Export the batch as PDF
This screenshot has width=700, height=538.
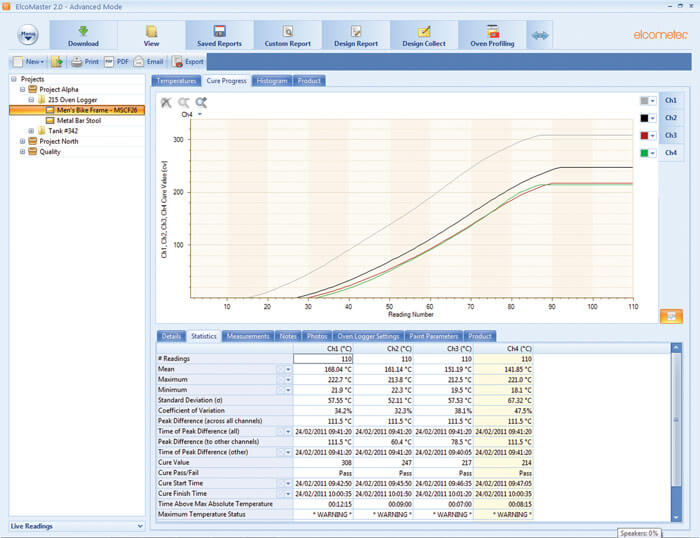[116, 62]
